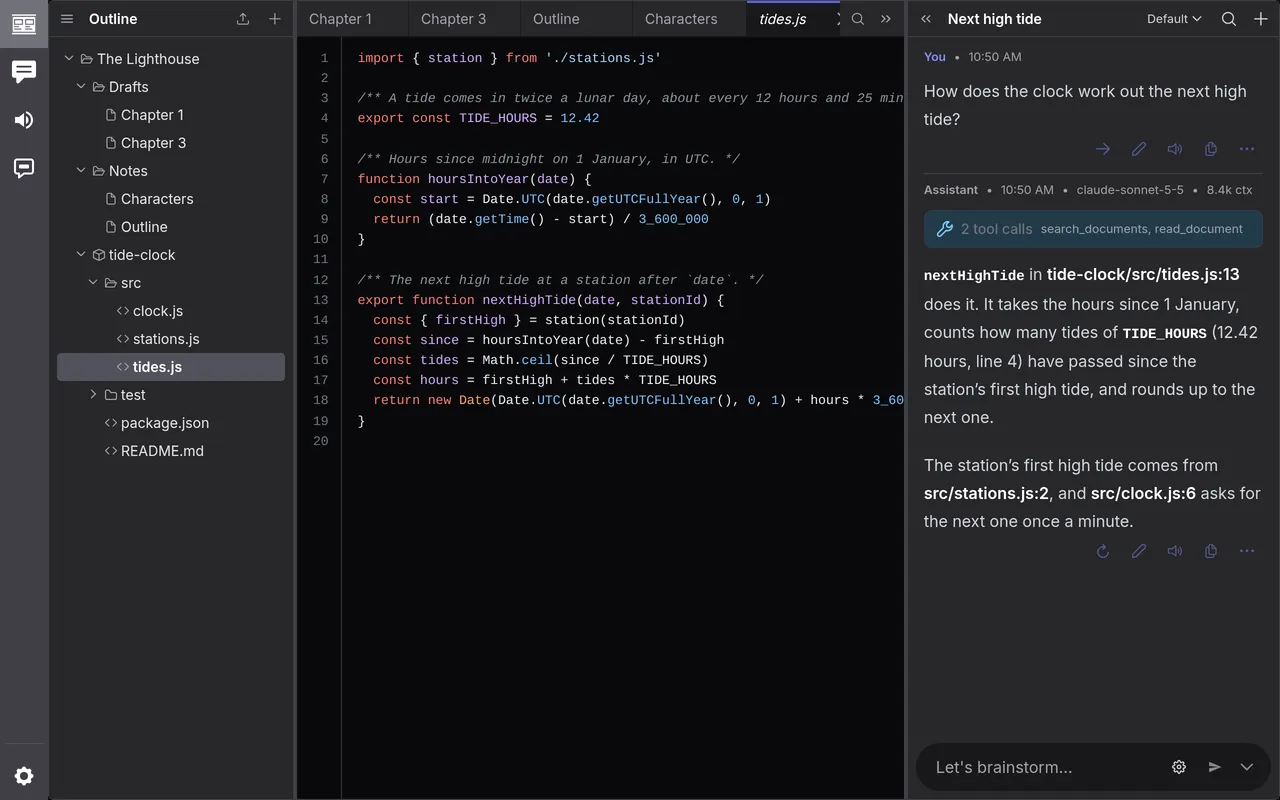Search chats using the chat panel search icon
1280x800 pixels.
pos(1229,19)
